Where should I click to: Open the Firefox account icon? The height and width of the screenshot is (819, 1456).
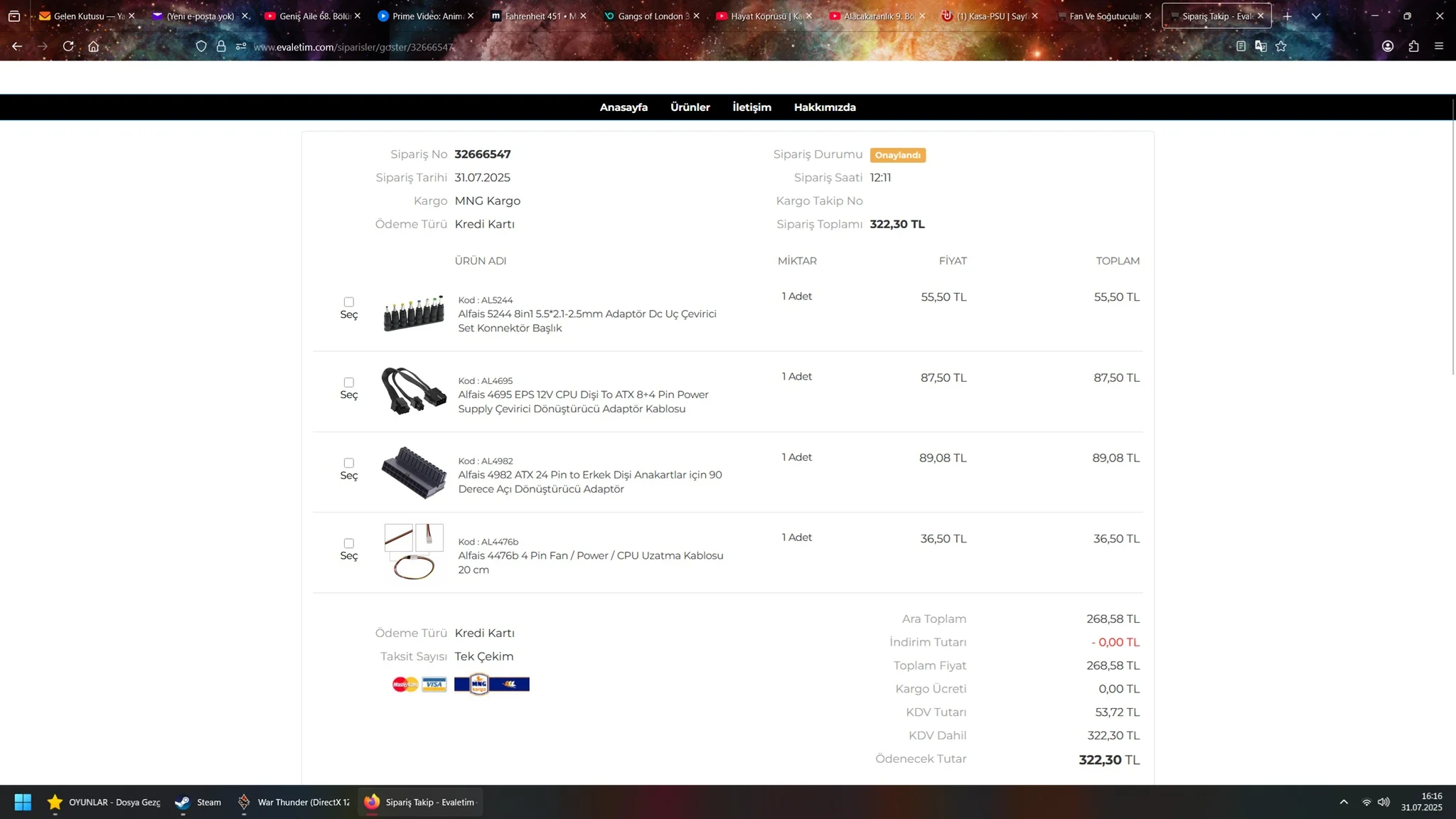click(x=1387, y=46)
